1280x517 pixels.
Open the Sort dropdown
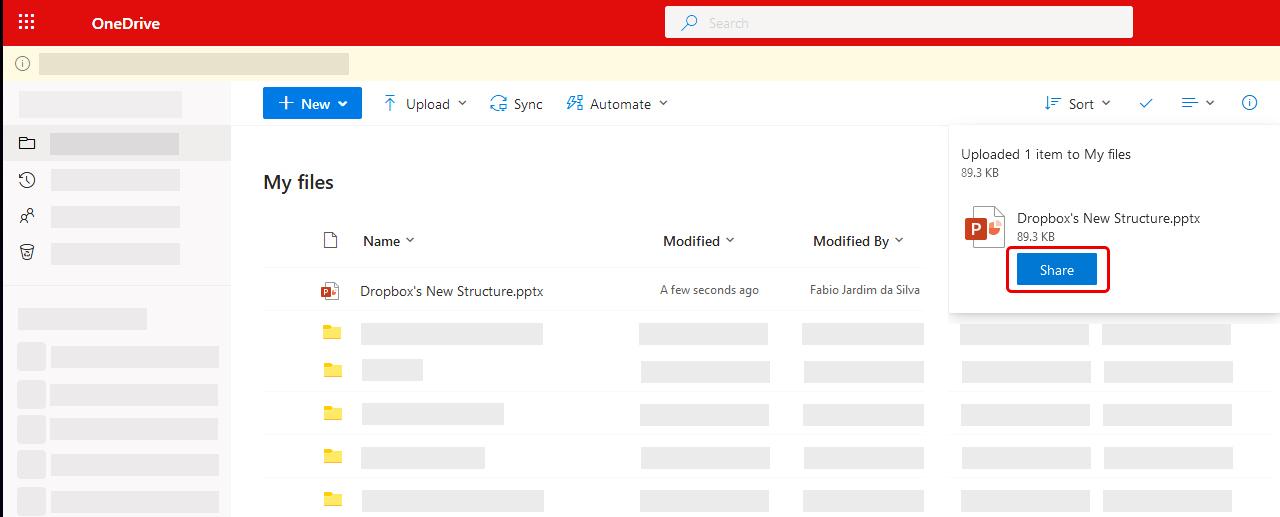click(x=1077, y=104)
